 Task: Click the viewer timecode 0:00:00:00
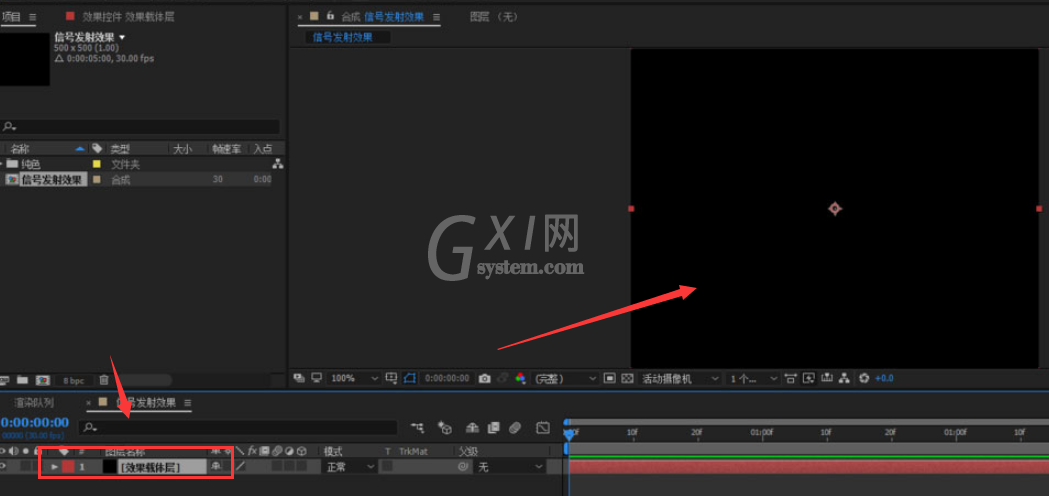tap(447, 379)
